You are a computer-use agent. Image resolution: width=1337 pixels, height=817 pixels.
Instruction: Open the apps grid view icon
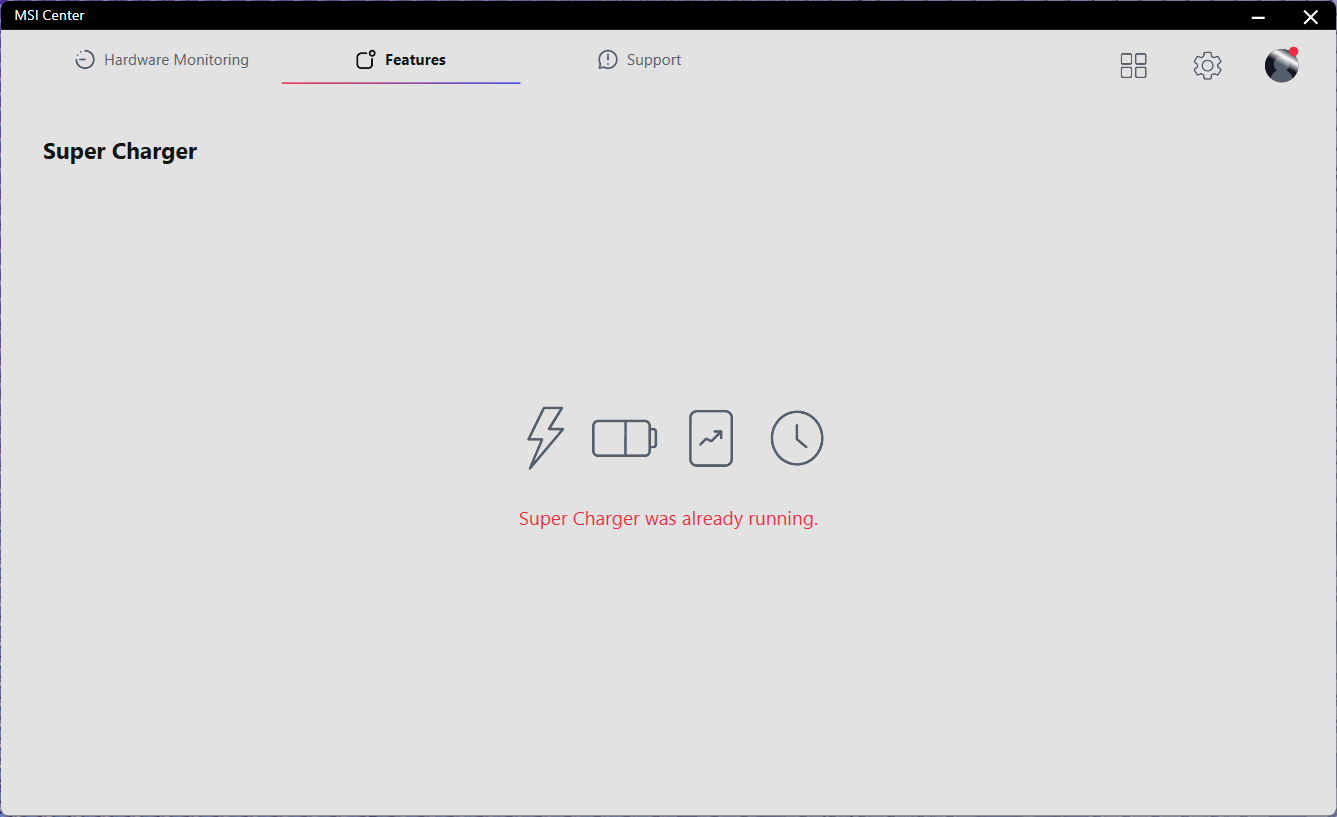[x=1133, y=66]
